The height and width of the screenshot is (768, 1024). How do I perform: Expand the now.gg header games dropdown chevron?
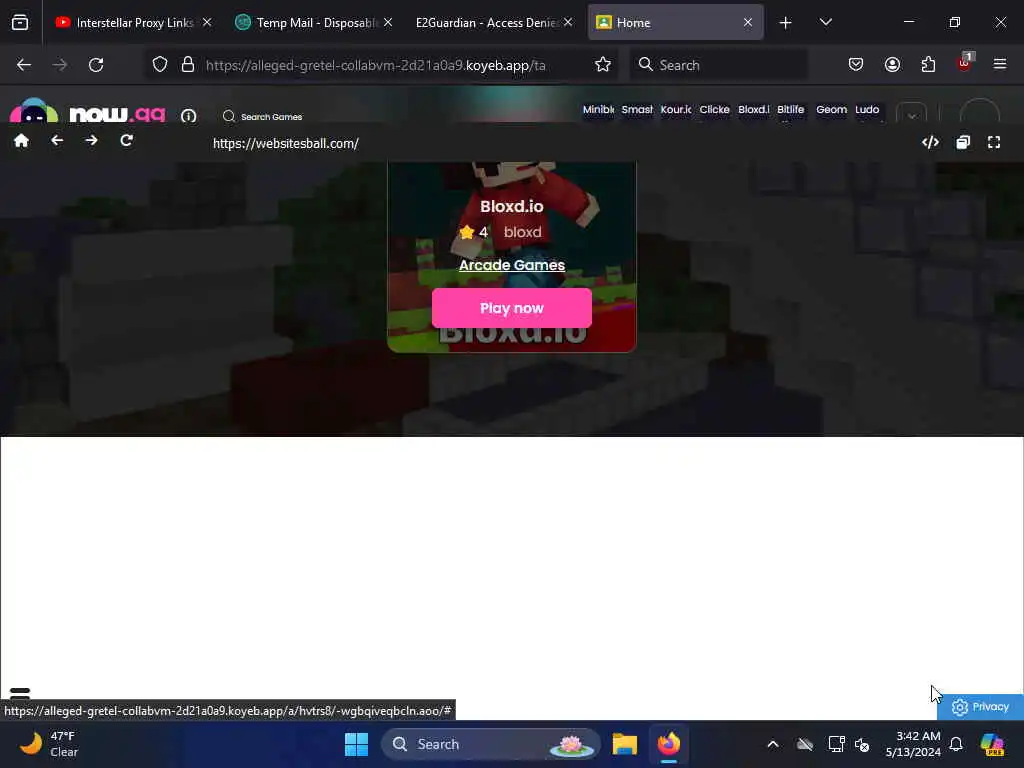click(912, 115)
